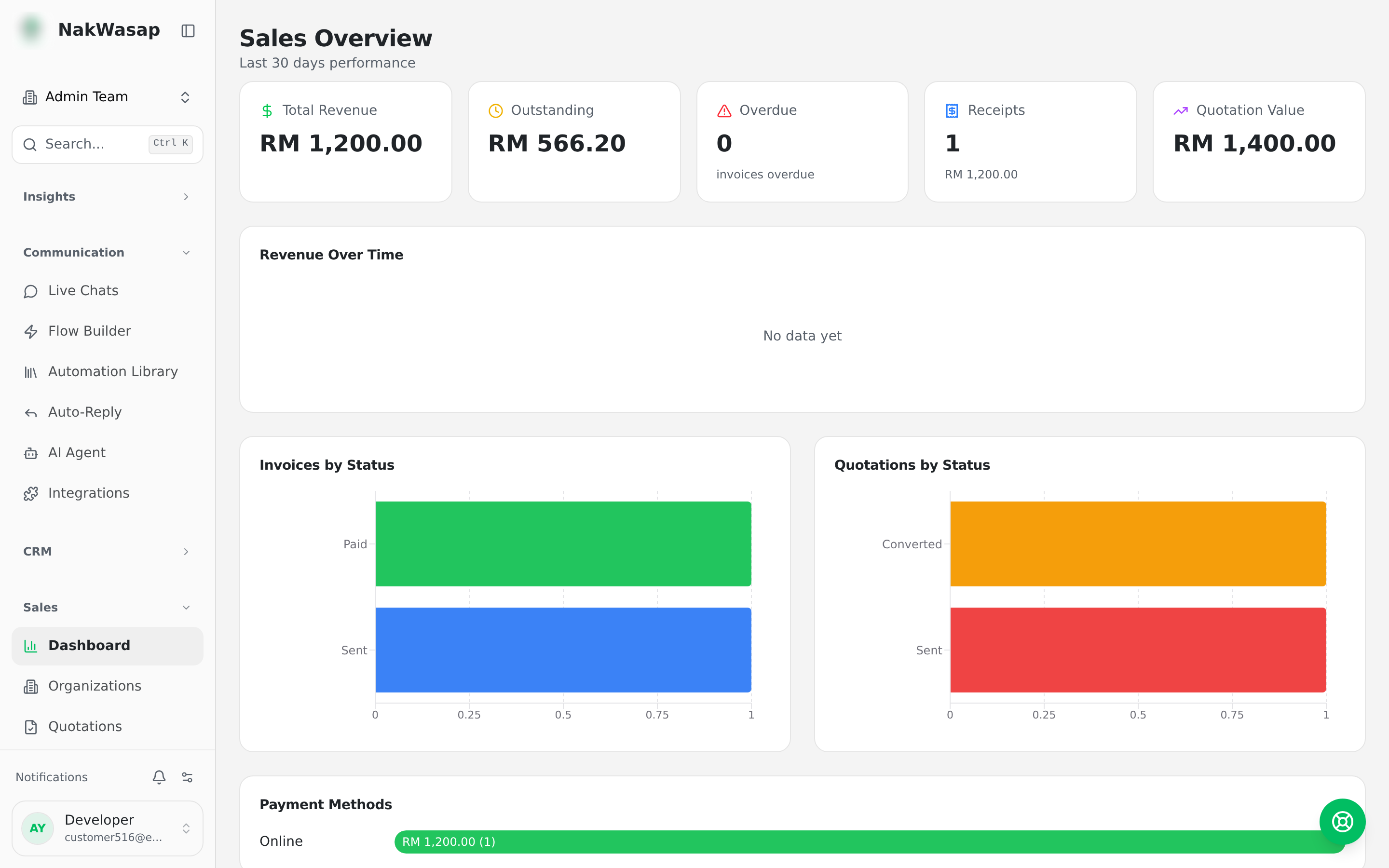Click the Automation Library books icon
1389x868 pixels.
tap(31, 373)
